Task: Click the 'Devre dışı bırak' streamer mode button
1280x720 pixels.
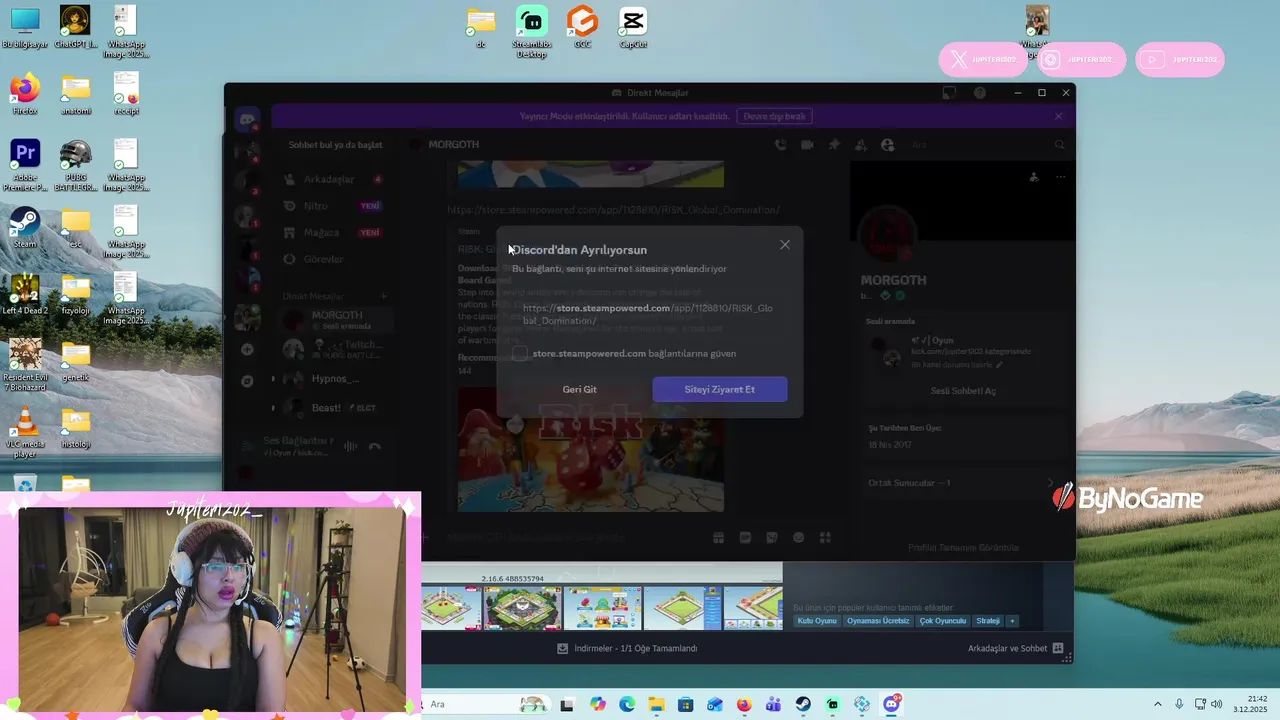Action: [775, 116]
